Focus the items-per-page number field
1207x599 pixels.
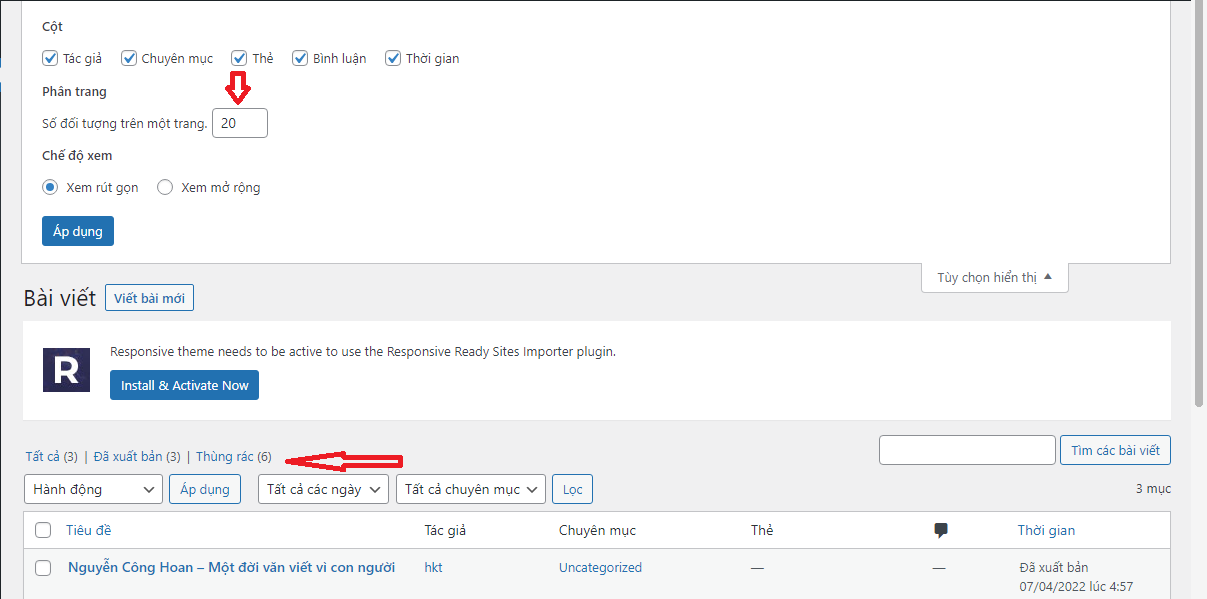(x=240, y=123)
